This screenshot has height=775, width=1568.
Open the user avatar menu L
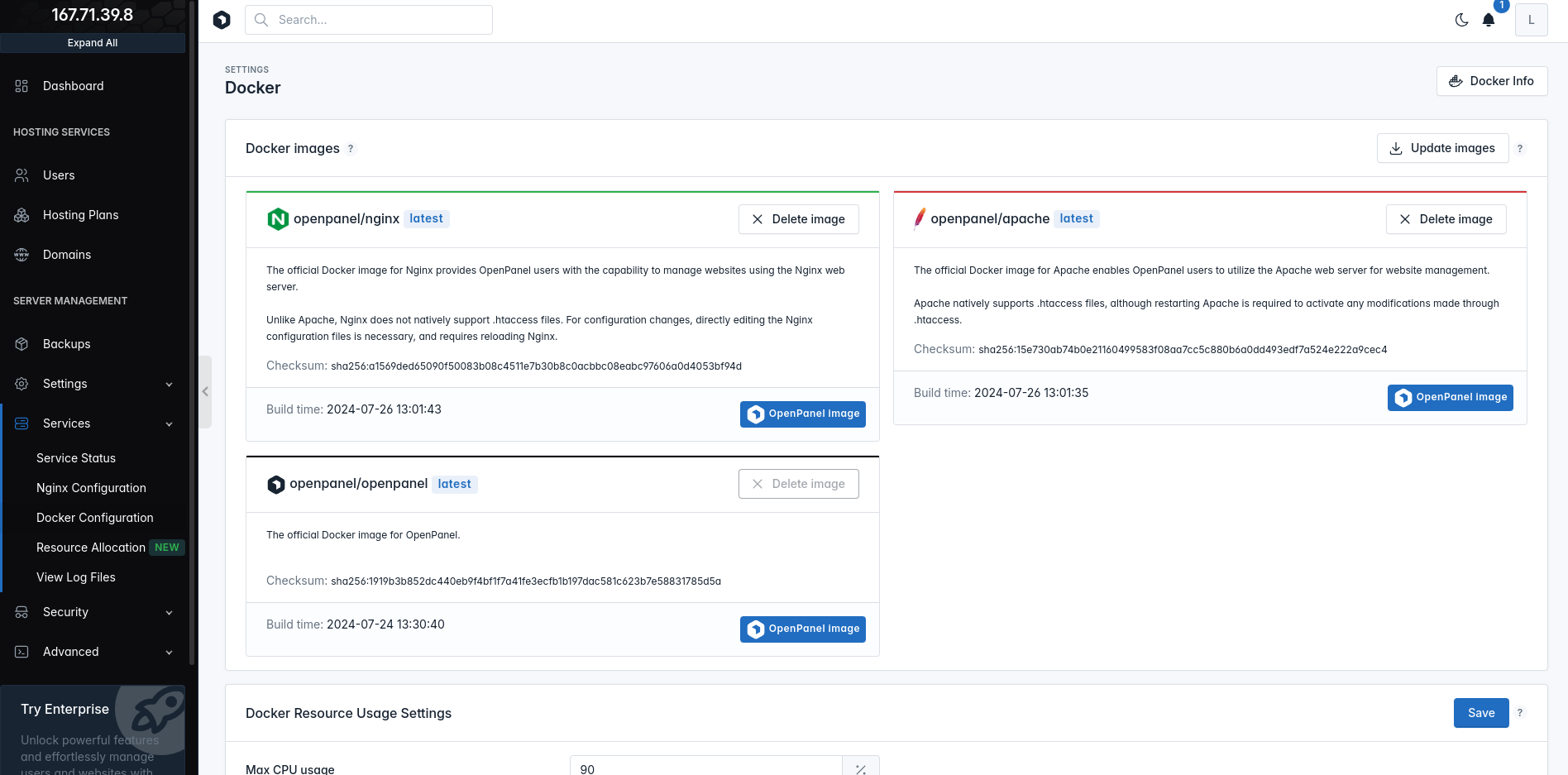tap(1531, 20)
